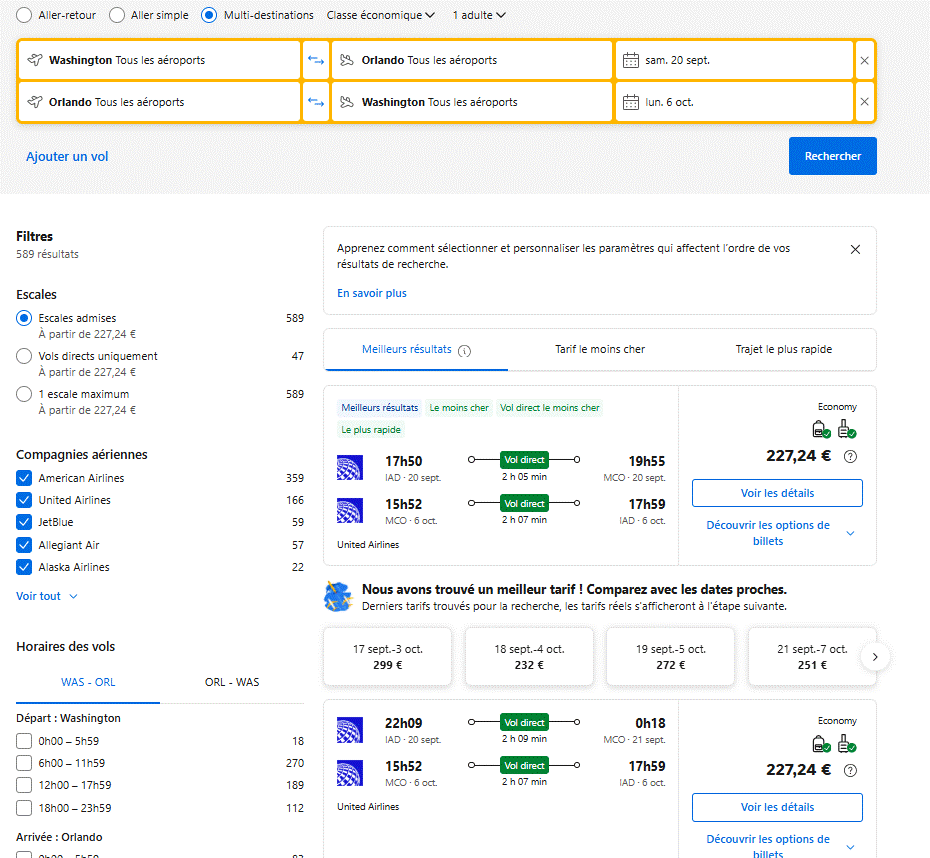The width and height of the screenshot is (930, 858).
Task: Open the Classe économique dropdown
Action: pyautogui.click(x=380, y=15)
